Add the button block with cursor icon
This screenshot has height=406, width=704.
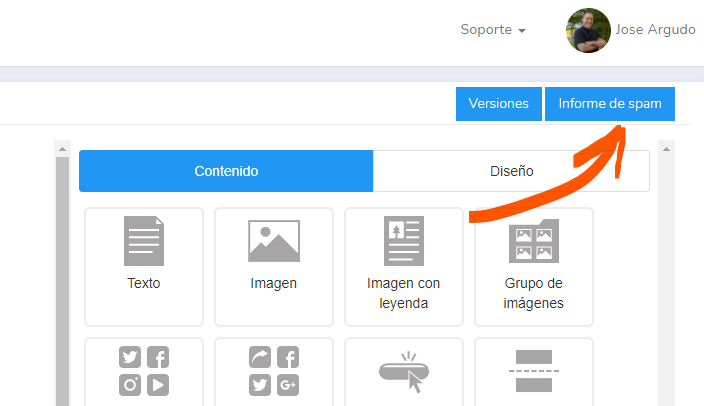pyautogui.click(x=404, y=372)
